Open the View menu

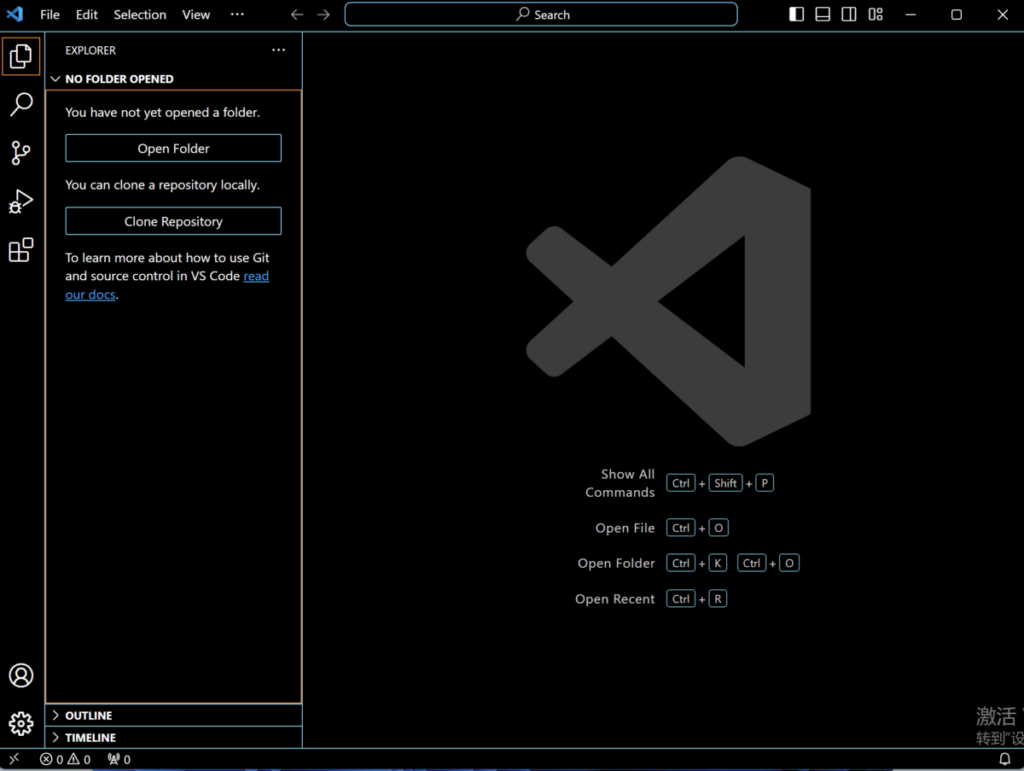[x=196, y=14]
